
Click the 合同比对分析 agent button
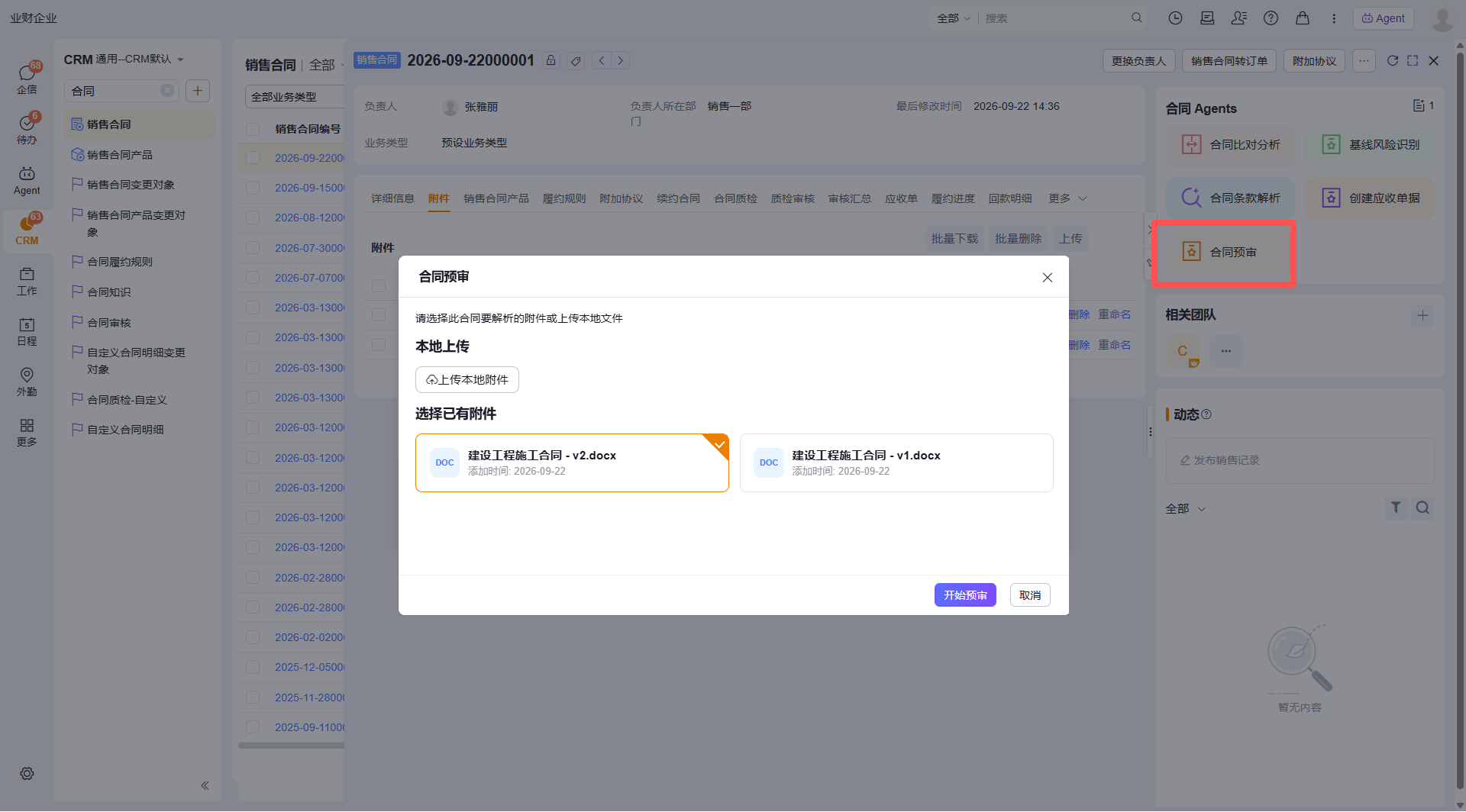[x=1231, y=144]
